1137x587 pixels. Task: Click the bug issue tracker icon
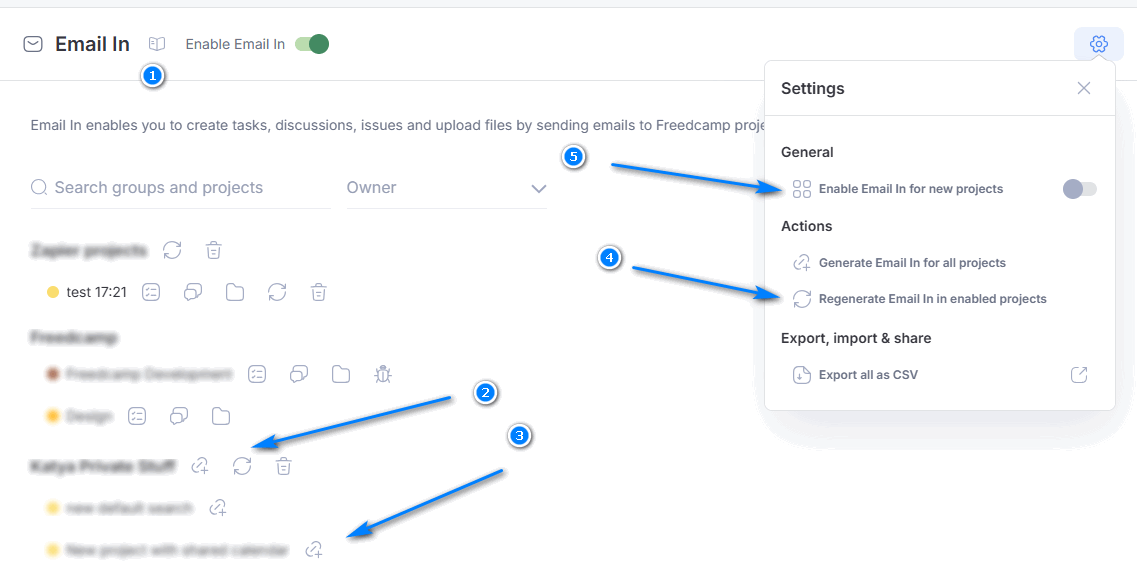pos(383,374)
